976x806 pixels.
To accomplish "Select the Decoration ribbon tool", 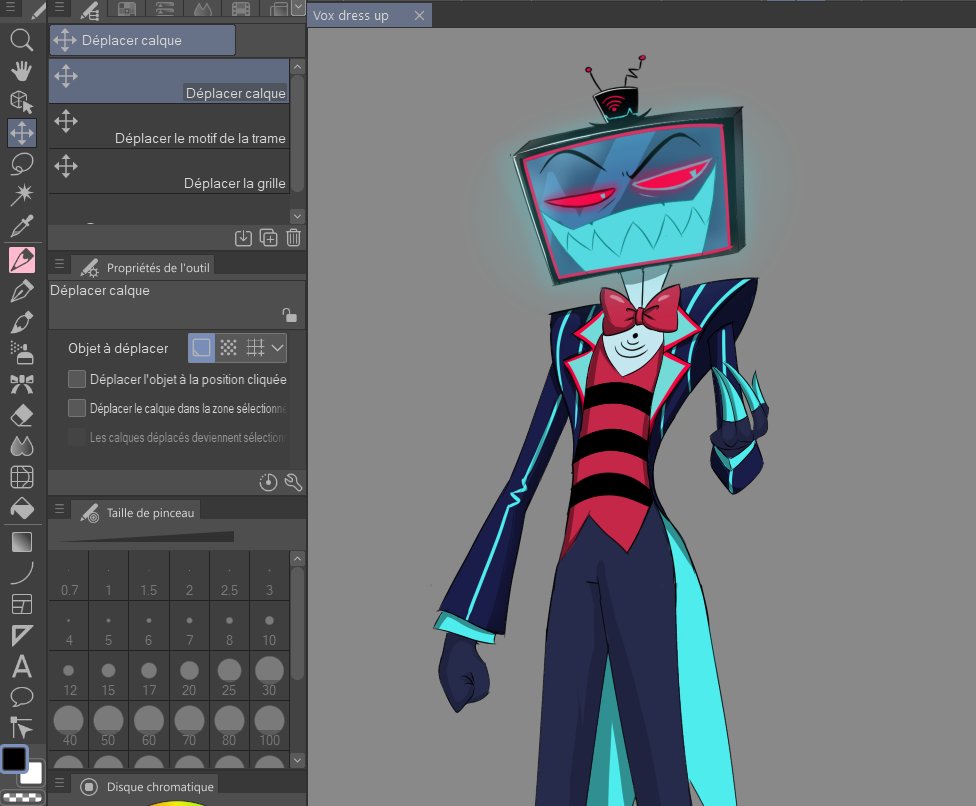I will pos(22,384).
